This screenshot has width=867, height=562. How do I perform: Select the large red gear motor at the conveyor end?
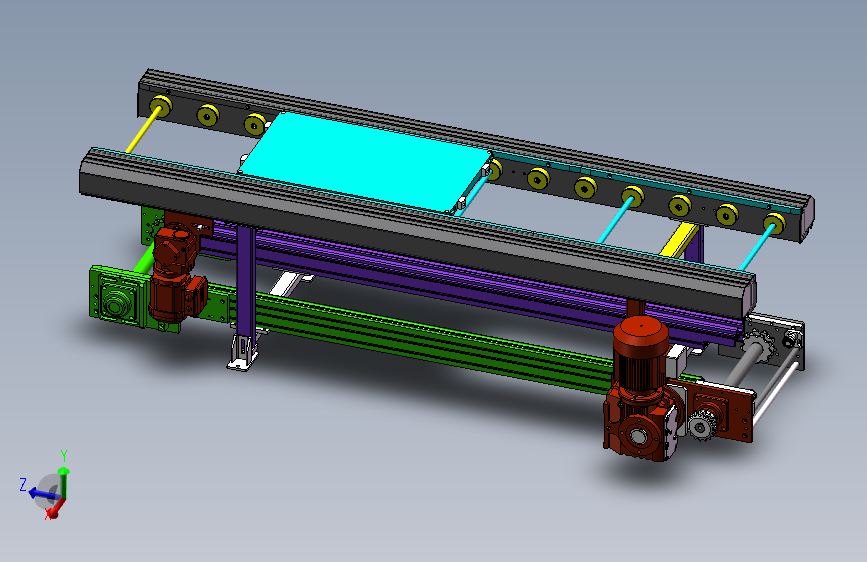(x=641, y=387)
